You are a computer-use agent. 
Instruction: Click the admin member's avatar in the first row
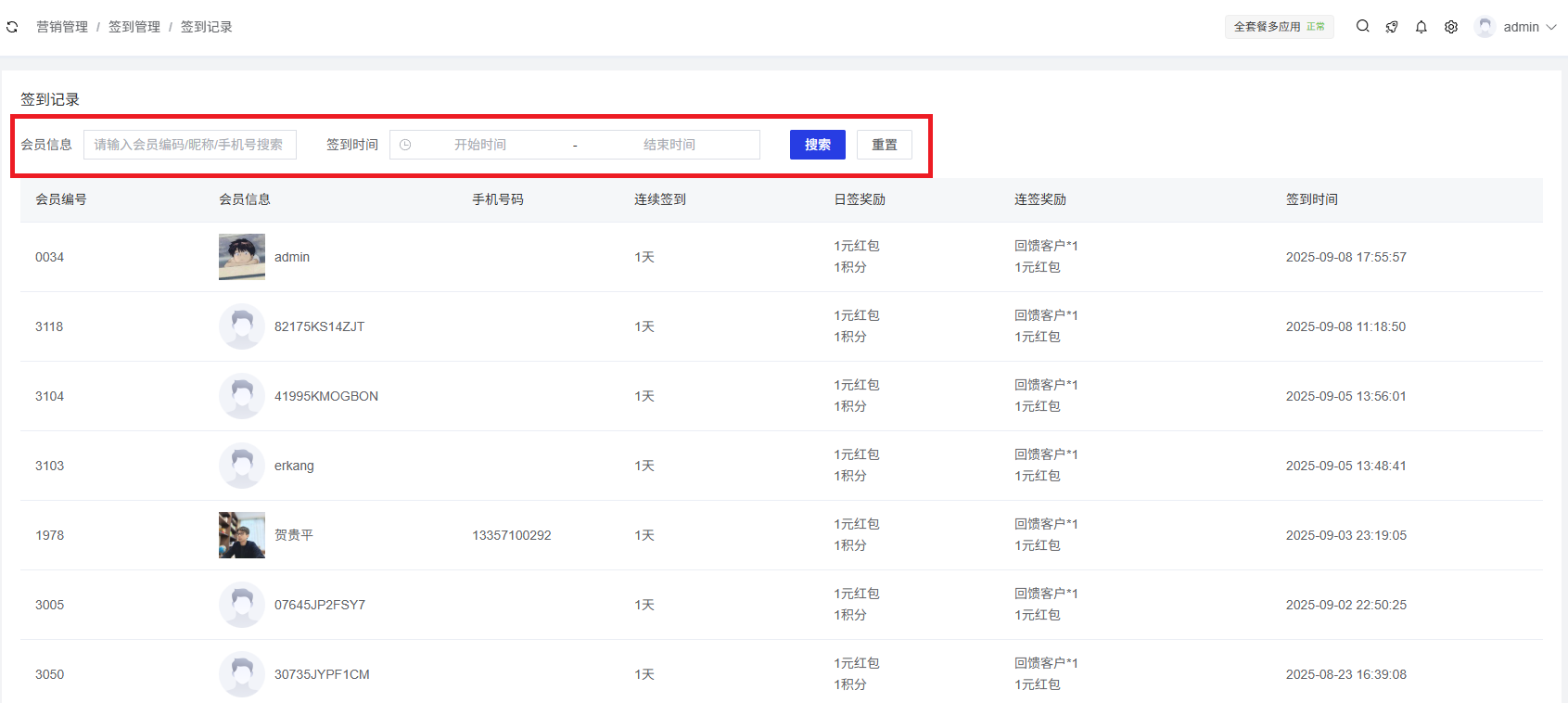point(242,257)
